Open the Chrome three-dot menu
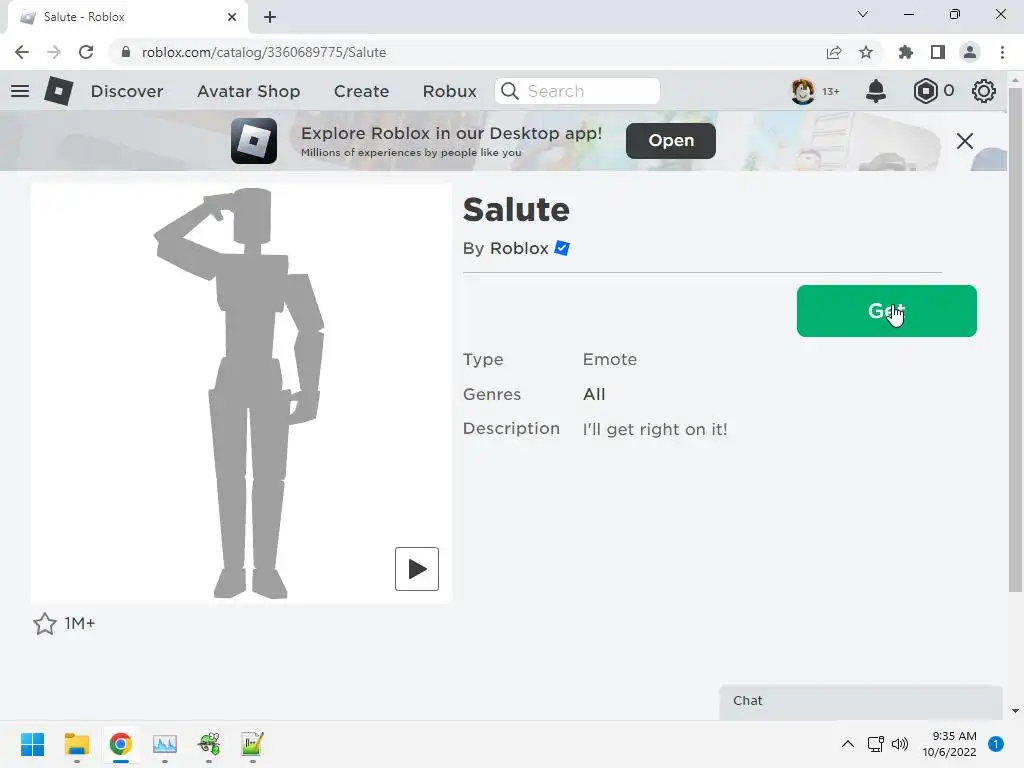This screenshot has height=768, width=1024. (1002, 52)
